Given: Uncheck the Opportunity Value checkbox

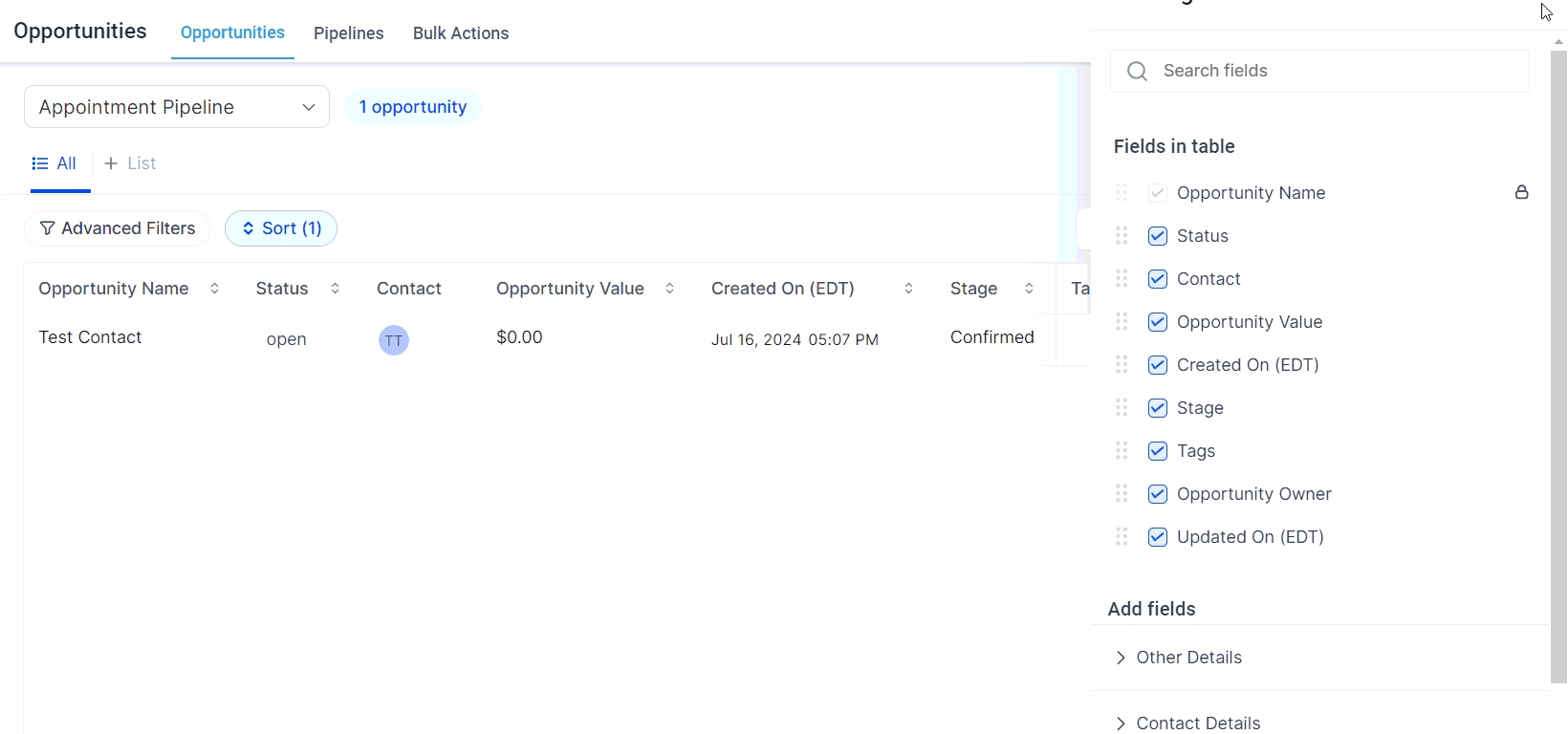Looking at the screenshot, I should click(x=1158, y=322).
